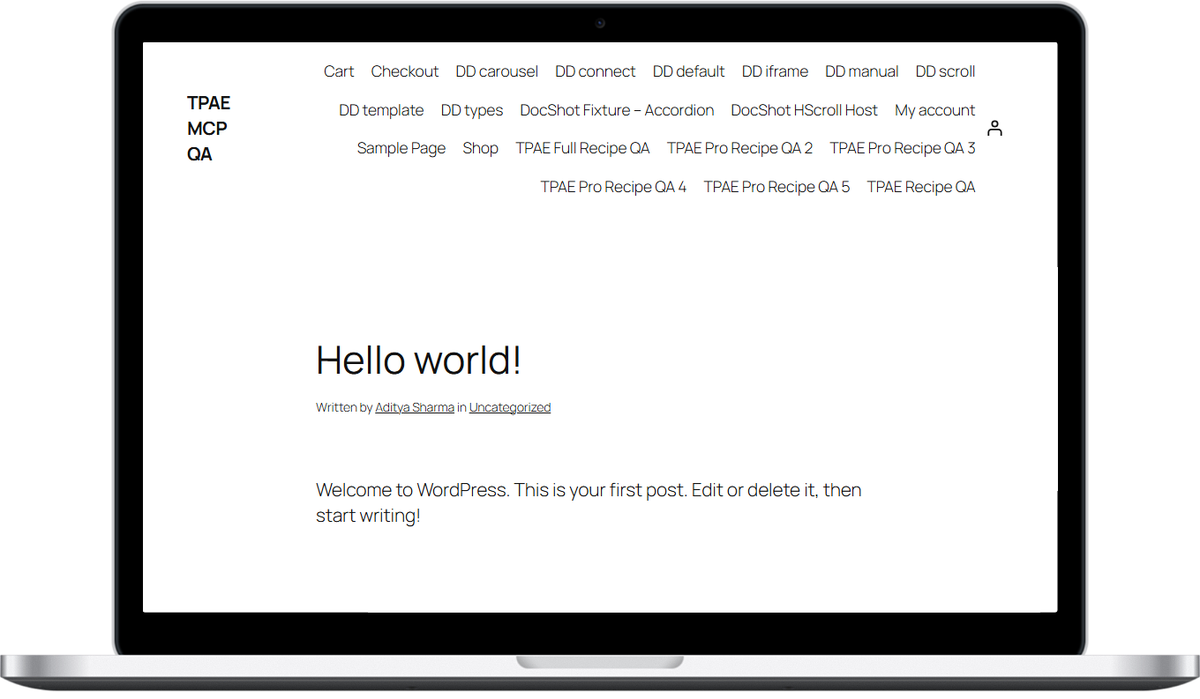This screenshot has width=1200, height=699.
Task: Open the Uncategorized category link
Action: (510, 408)
